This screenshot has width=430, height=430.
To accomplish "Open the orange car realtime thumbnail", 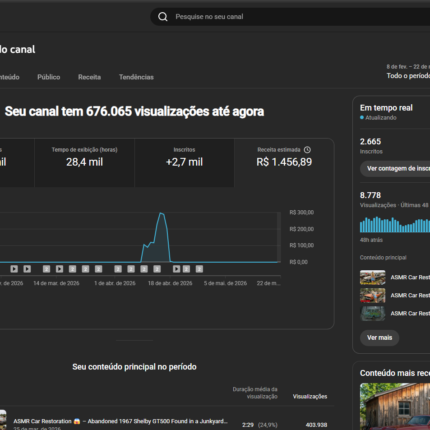I will tap(373, 295).
